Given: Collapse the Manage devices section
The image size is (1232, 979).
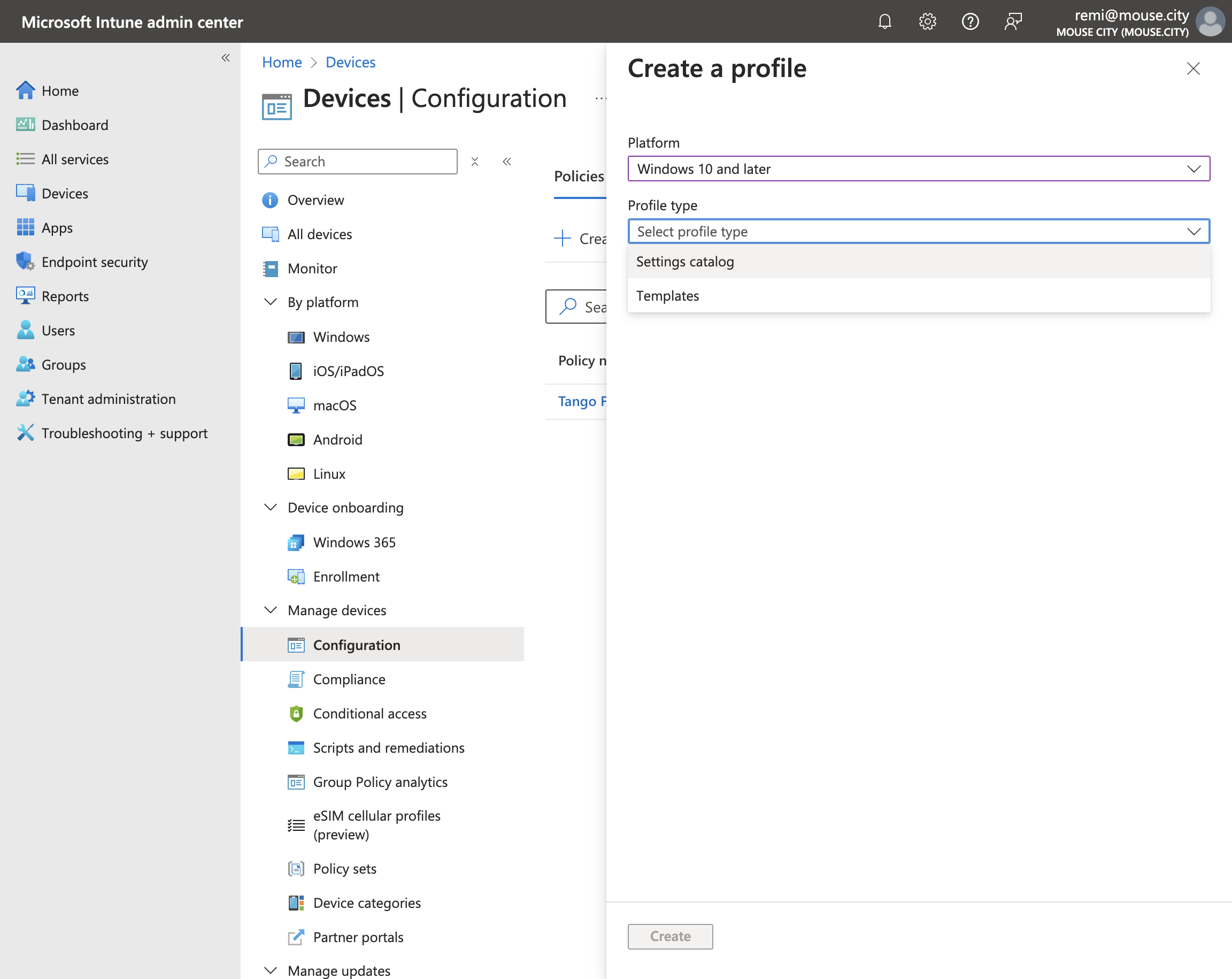Looking at the screenshot, I should (x=270, y=610).
